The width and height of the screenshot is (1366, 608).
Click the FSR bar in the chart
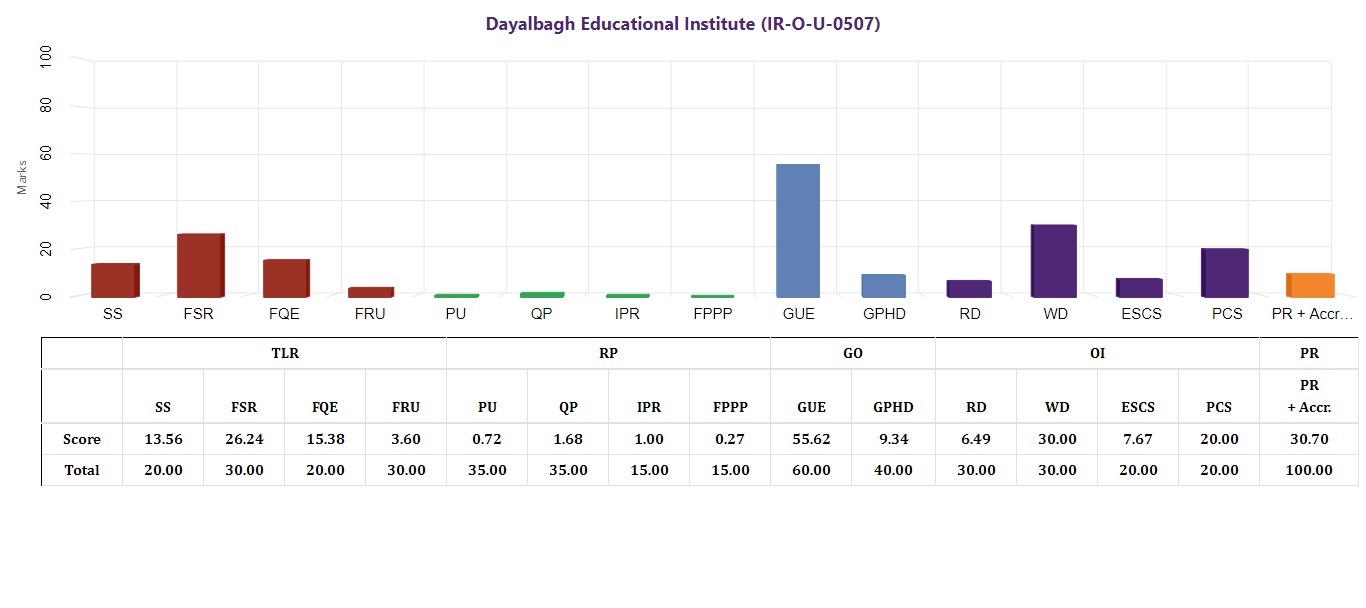click(x=201, y=265)
